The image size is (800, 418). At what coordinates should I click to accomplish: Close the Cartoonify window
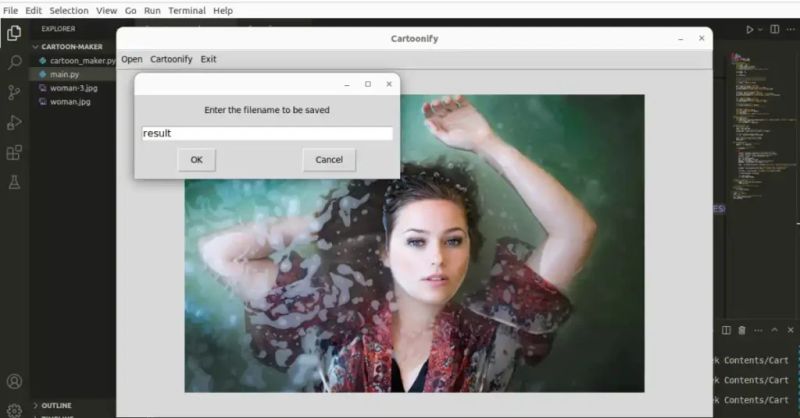click(702, 38)
